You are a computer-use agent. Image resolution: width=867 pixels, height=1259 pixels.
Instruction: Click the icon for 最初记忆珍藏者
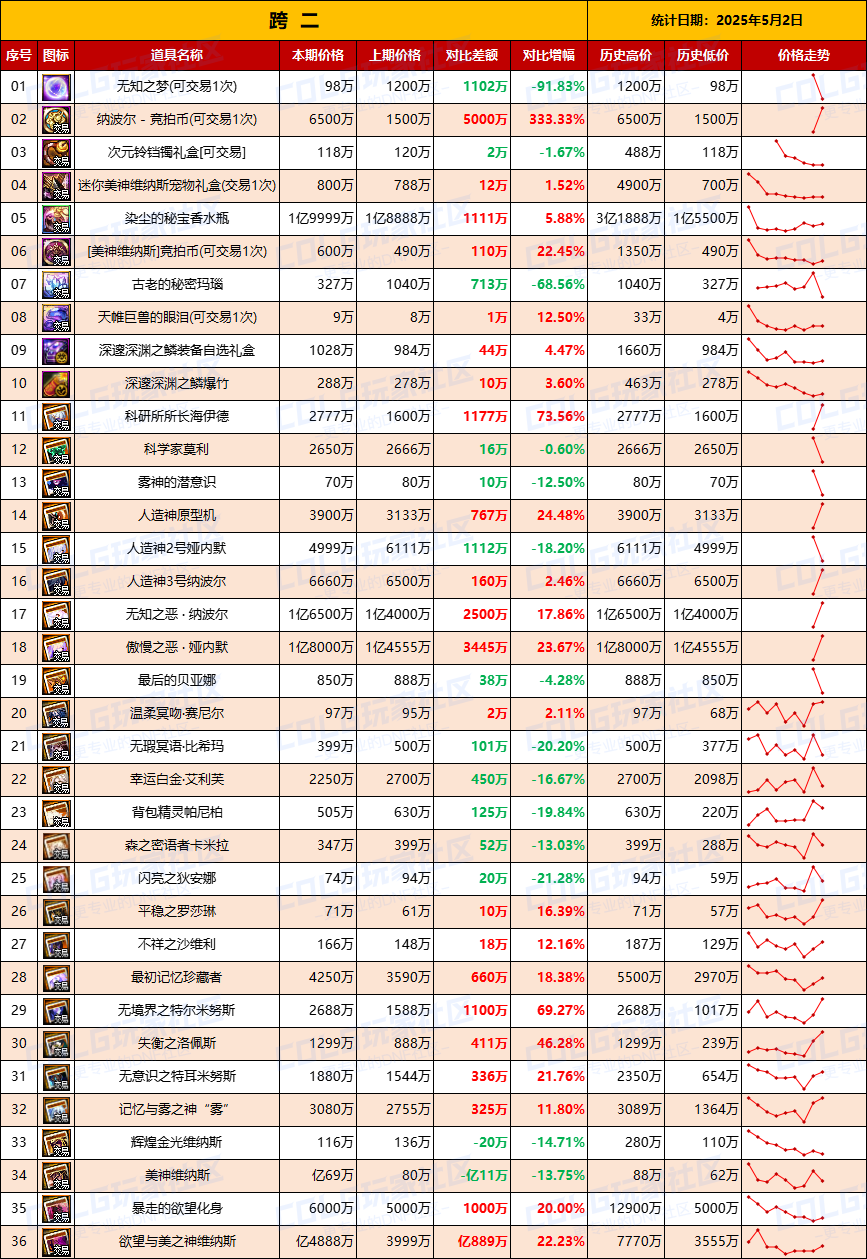point(56,977)
